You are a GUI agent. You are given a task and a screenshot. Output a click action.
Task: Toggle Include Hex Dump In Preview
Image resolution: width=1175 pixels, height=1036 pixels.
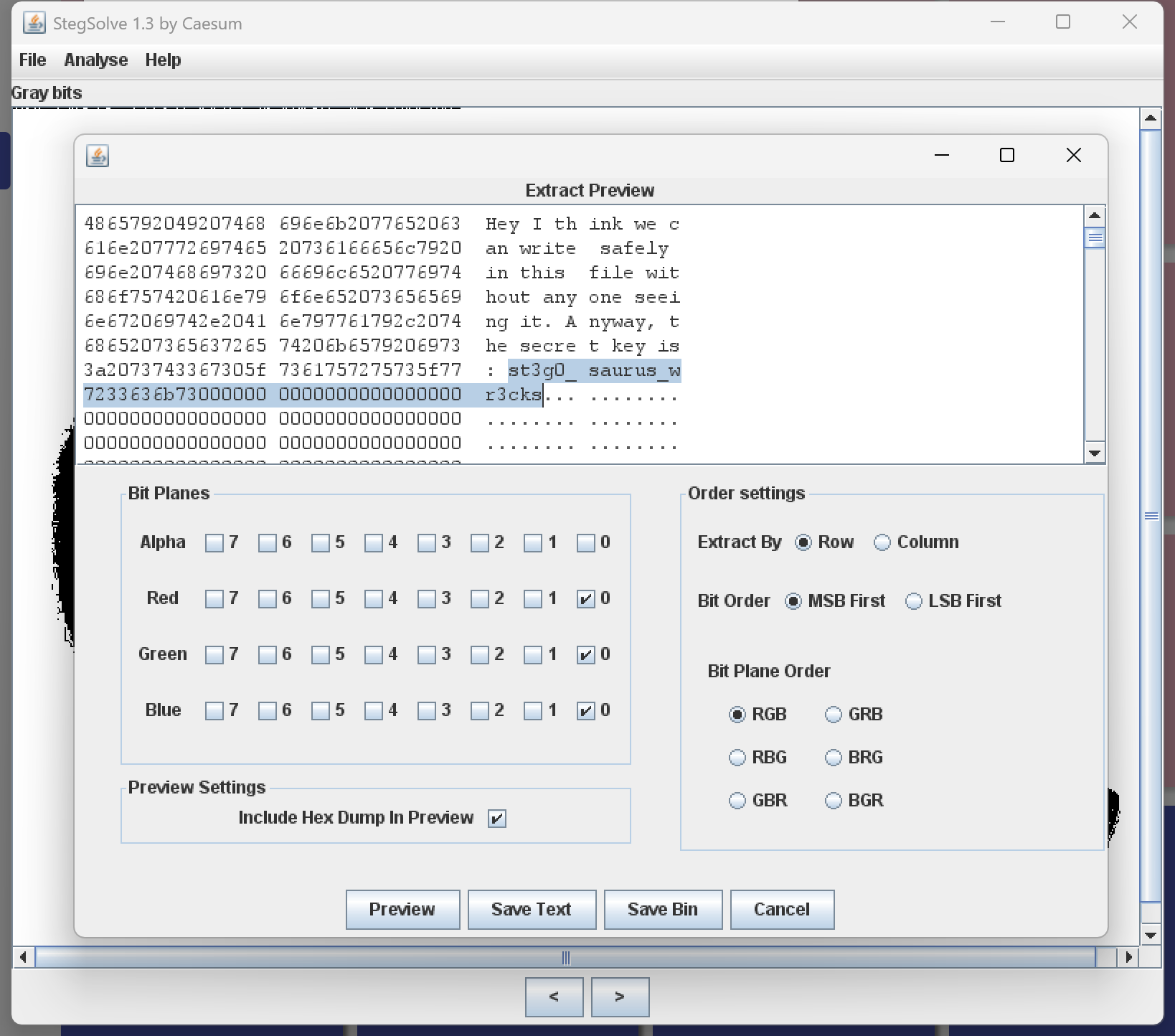click(x=496, y=818)
